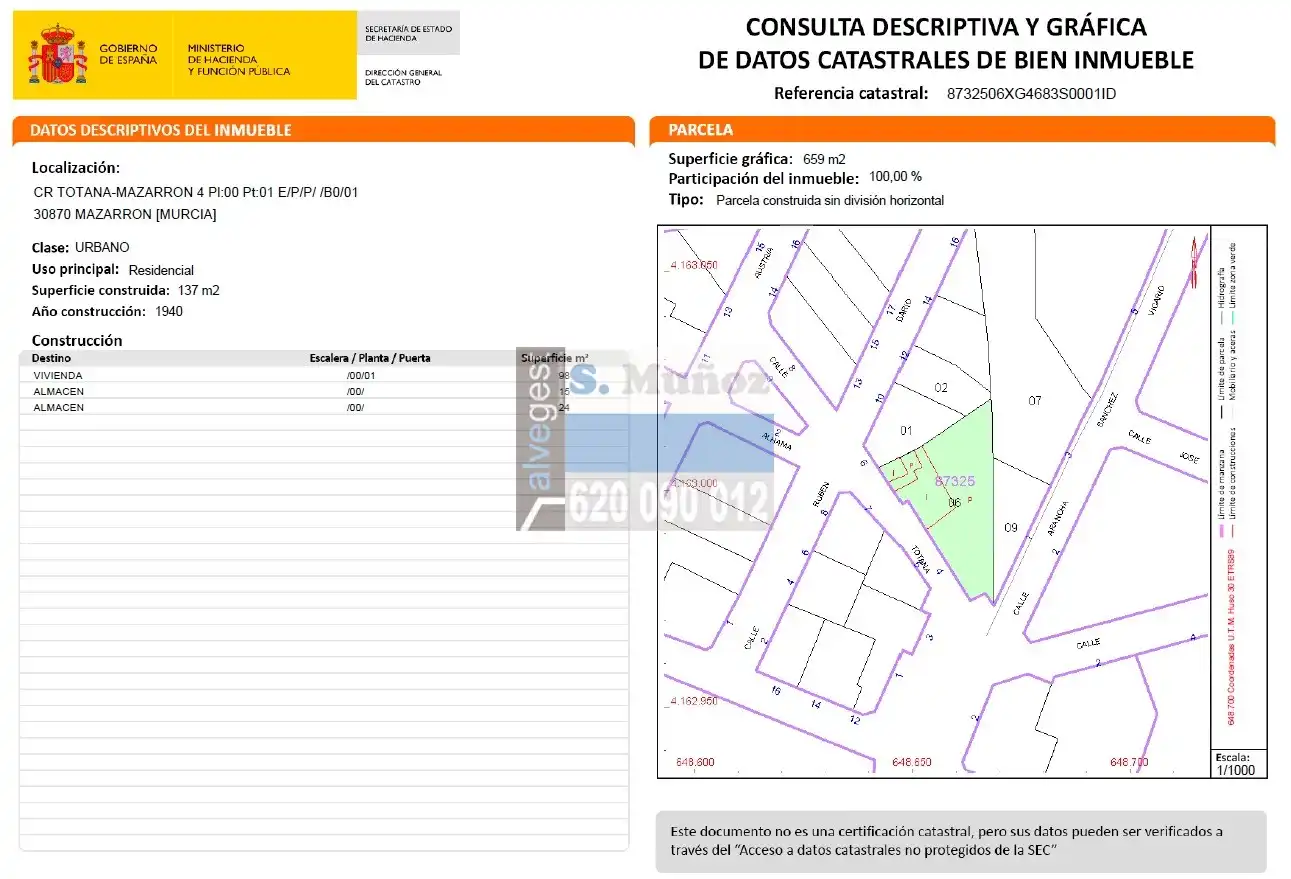This screenshot has height=879, width=1291.
Task: Click 'DIRECCIÓN GENERAL DEL CATASTRO' label
Action: point(403,77)
